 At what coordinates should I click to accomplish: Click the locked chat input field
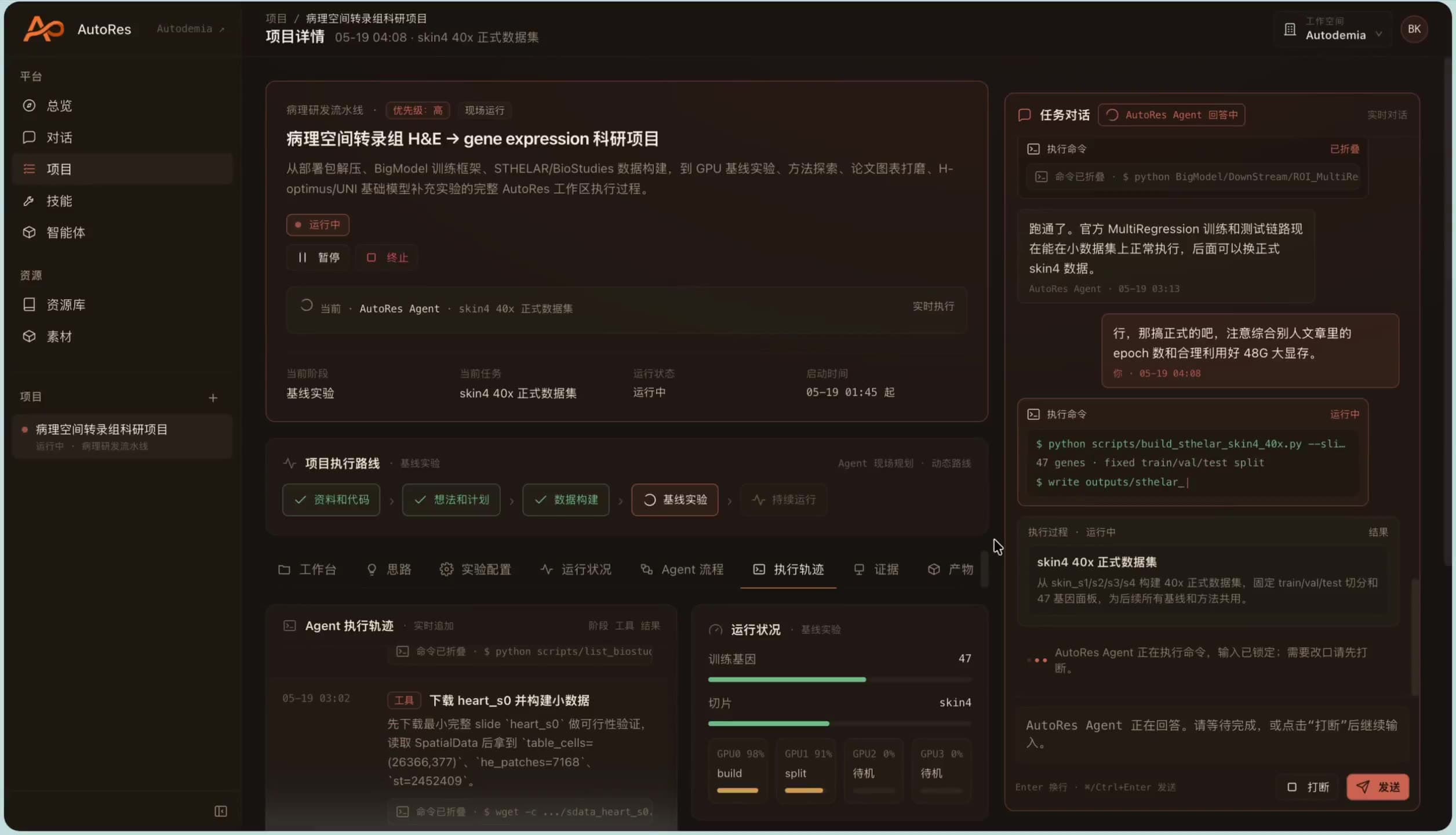1212,734
